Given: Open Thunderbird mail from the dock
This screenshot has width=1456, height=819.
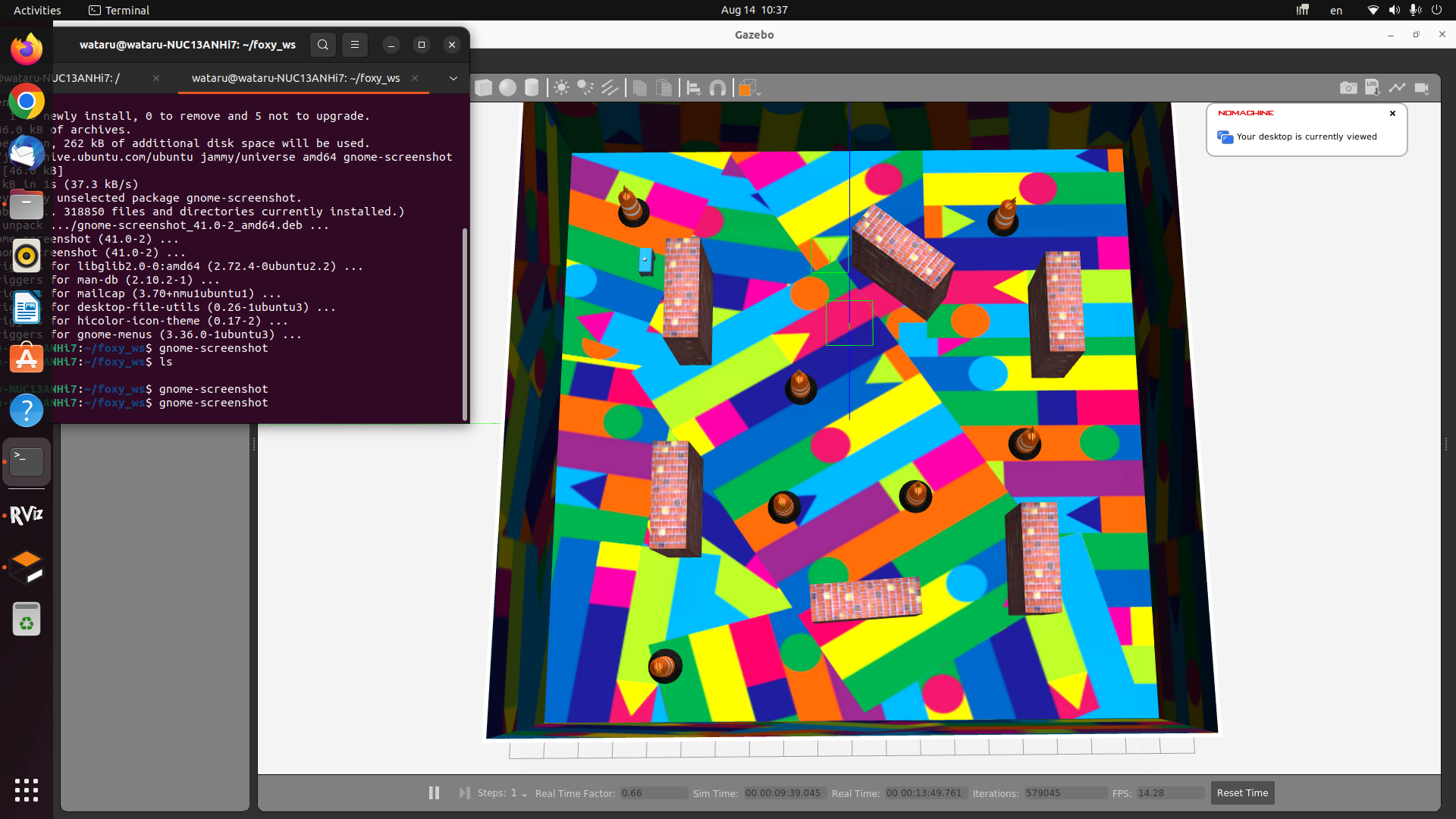Looking at the screenshot, I should (x=27, y=152).
